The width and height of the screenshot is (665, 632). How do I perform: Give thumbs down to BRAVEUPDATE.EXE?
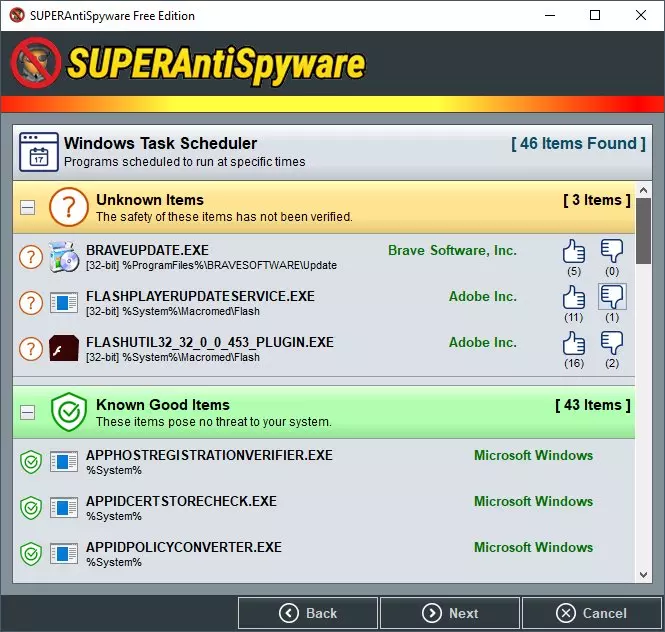pos(612,251)
